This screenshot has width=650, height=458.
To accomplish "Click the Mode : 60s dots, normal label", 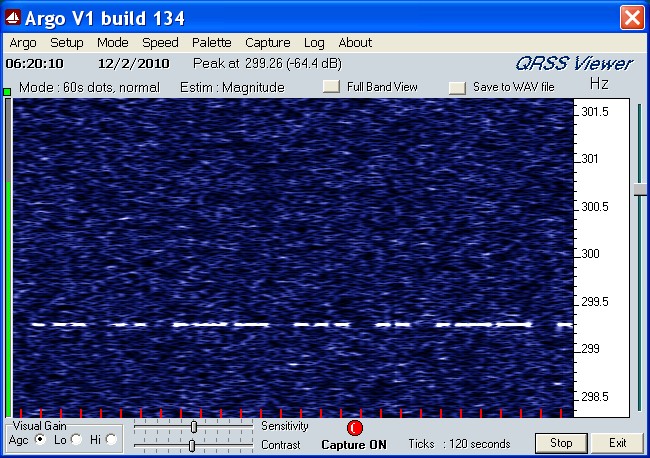I will click(x=89, y=87).
